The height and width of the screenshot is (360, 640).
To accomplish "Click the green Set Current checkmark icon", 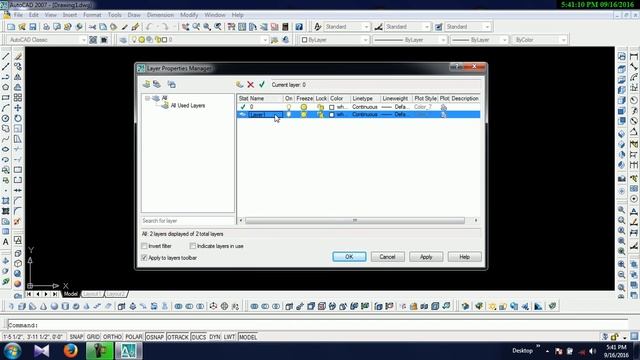I will click(262, 84).
